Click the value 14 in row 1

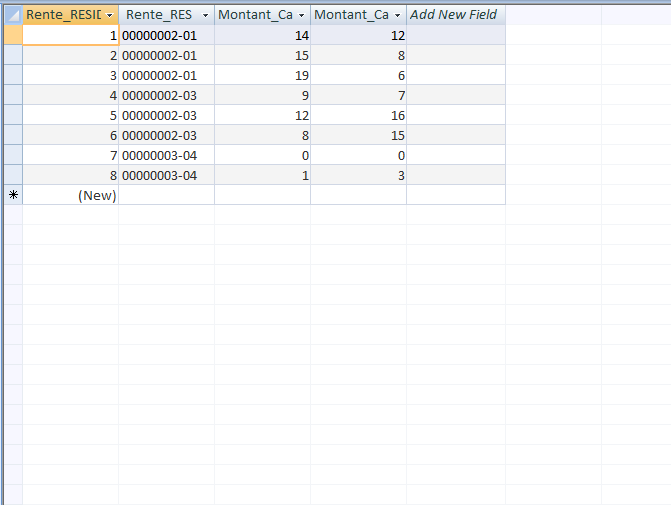point(262,35)
